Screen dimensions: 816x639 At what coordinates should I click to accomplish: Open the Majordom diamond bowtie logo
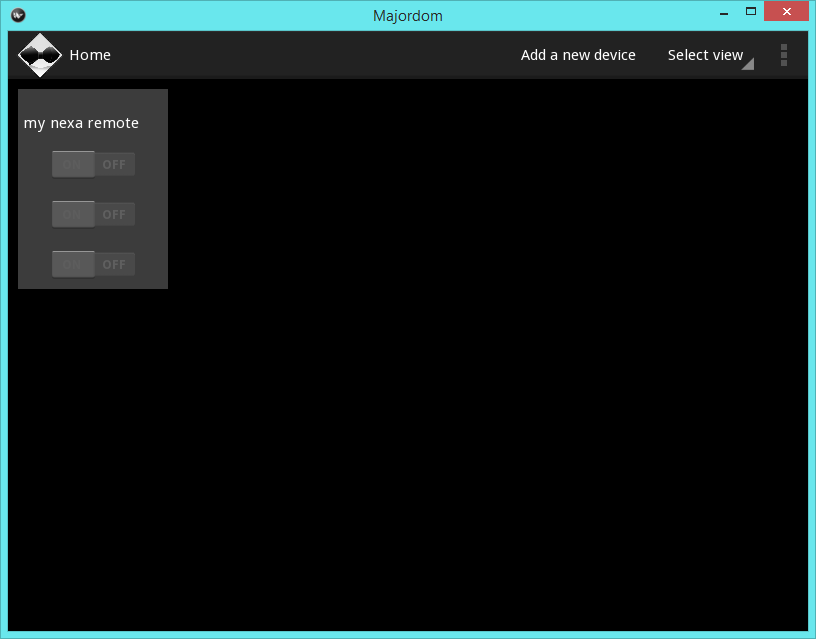coord(40,55)
